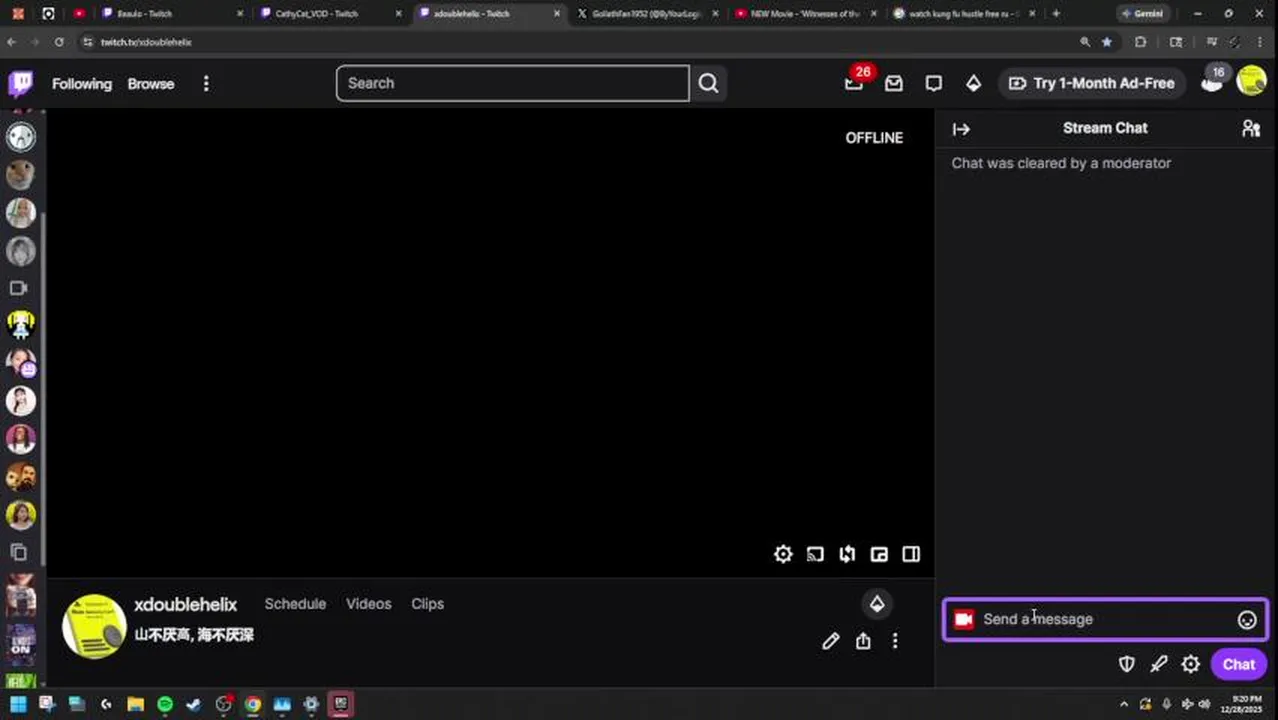Click the Chromecast icon in player

pos(815,554)
